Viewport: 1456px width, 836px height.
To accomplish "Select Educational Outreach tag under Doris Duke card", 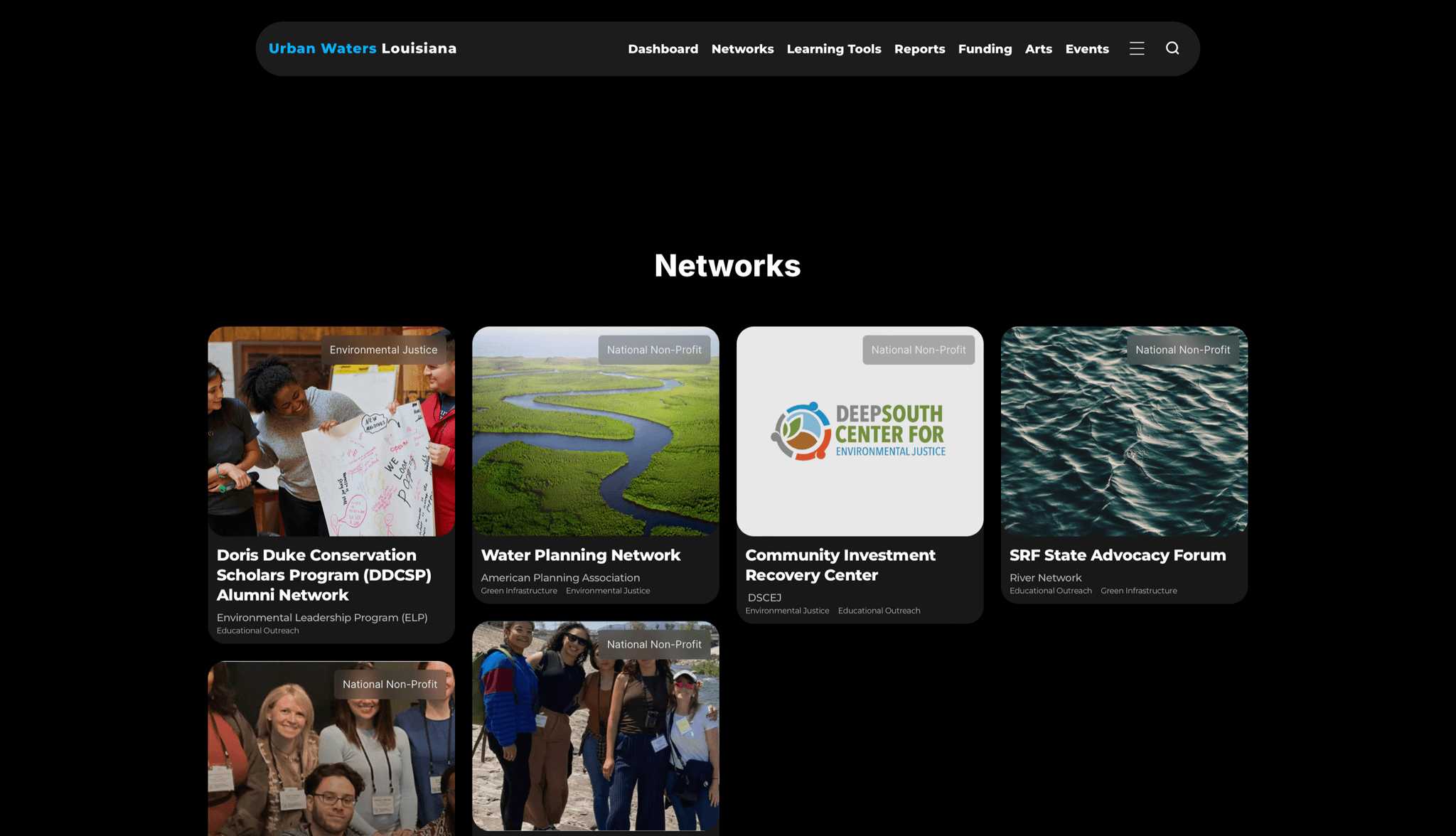I will pyautogui.click(x=258, y=631).
